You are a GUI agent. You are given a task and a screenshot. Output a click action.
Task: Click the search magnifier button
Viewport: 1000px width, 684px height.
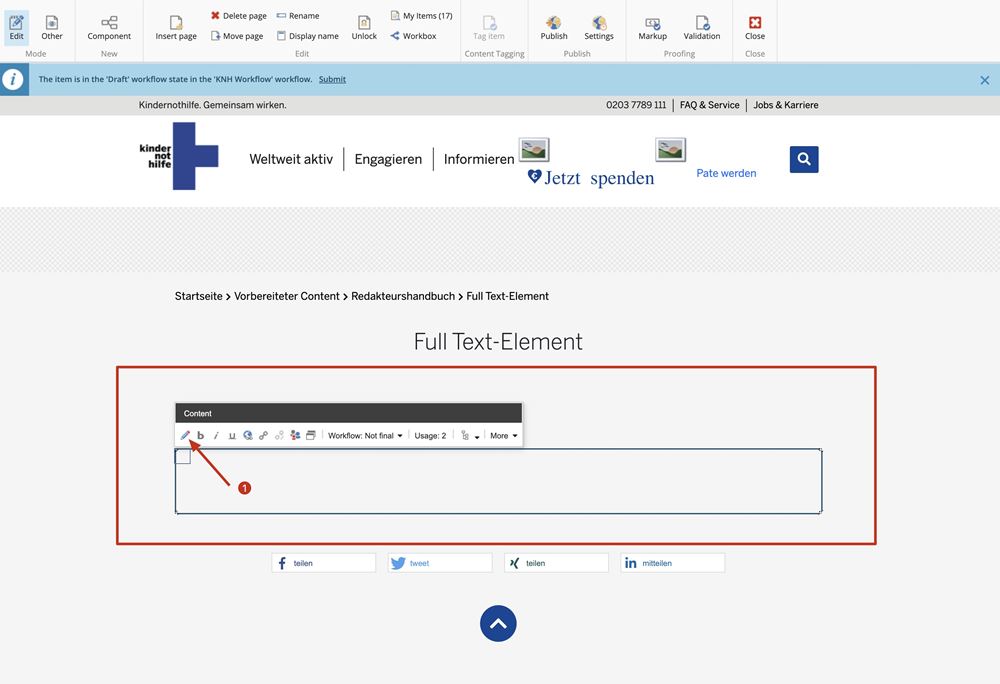[x=804, y=159]
